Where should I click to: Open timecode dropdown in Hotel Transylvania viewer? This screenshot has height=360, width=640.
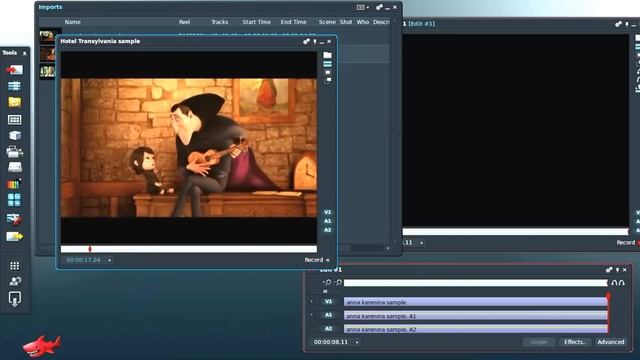point(109,260)
